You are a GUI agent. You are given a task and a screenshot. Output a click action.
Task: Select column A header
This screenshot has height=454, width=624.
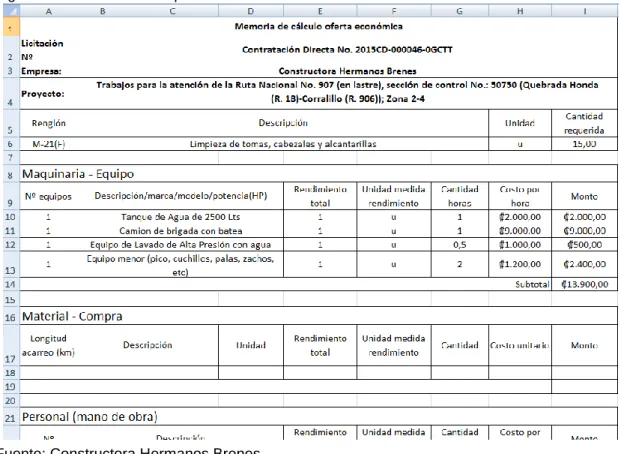(49, 11)
